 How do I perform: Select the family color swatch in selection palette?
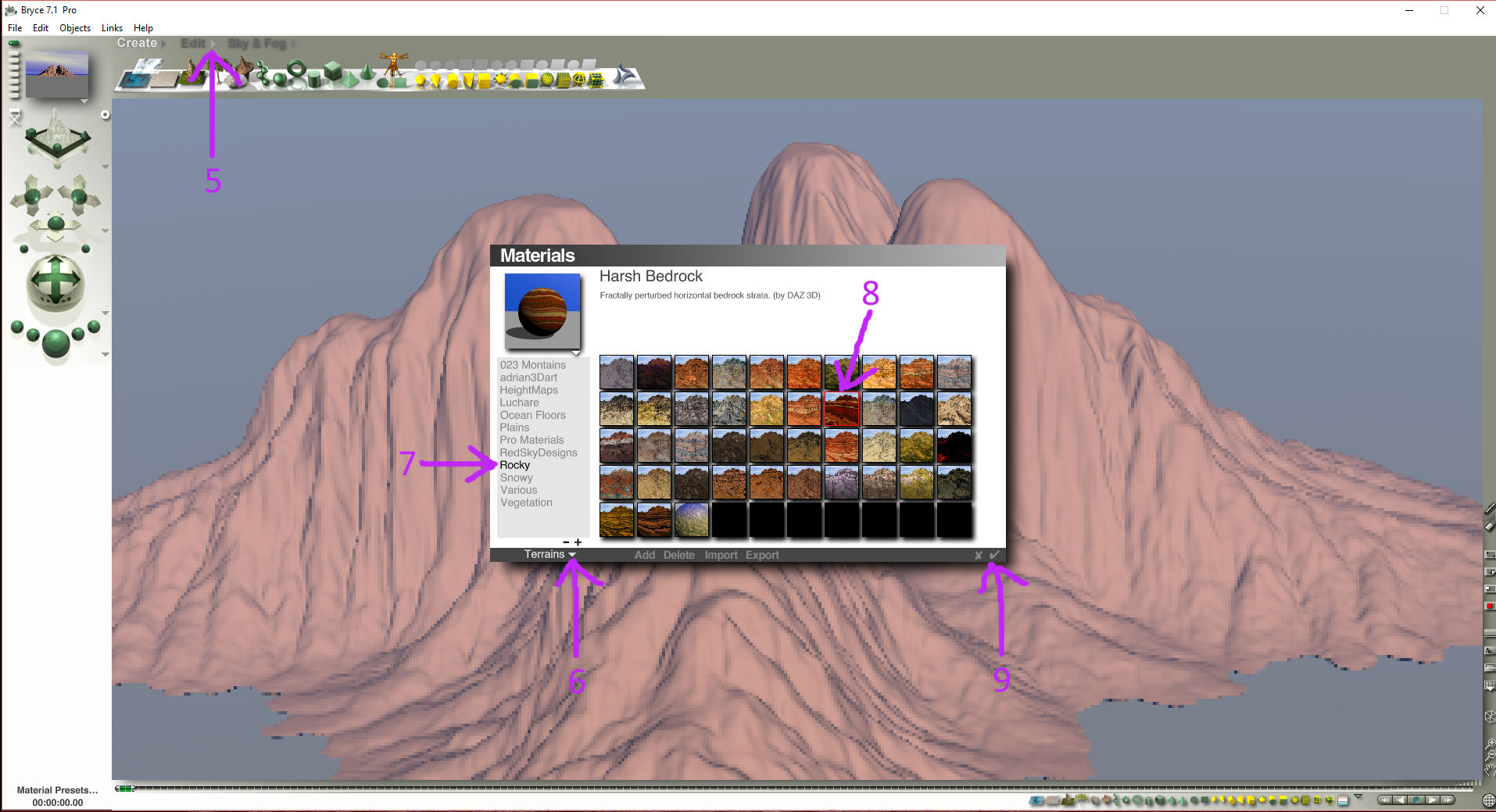click(x=1342, y=800)
